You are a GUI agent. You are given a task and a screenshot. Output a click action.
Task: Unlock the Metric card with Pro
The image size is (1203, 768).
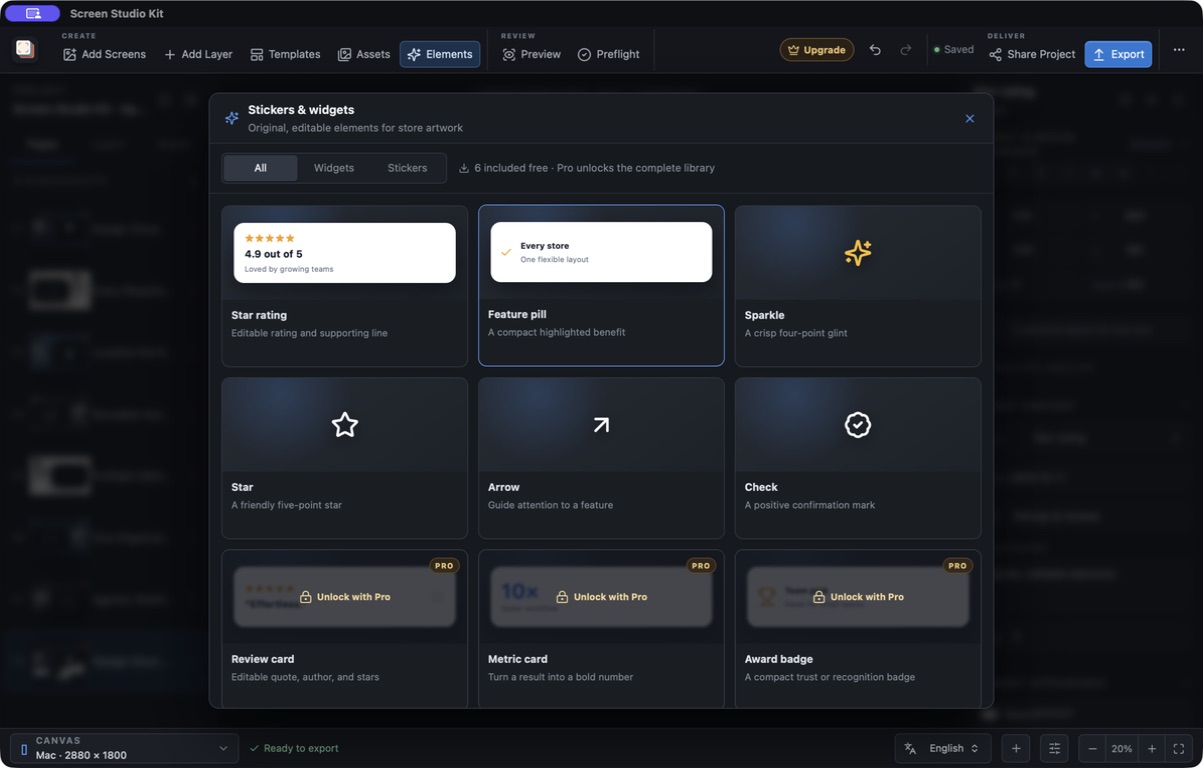(x=602, y=597)
